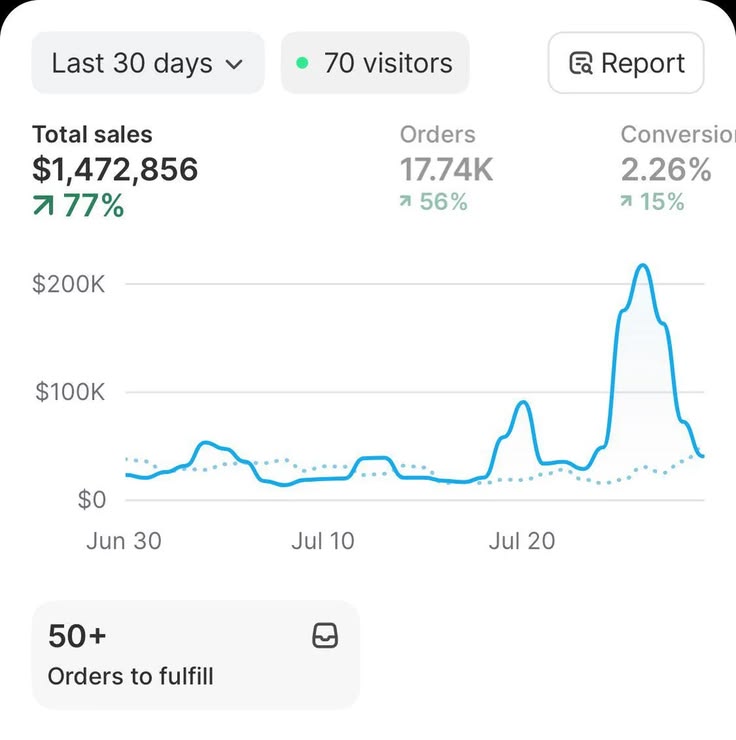Click the Orders 56% increase arrow

click(405, 202)
